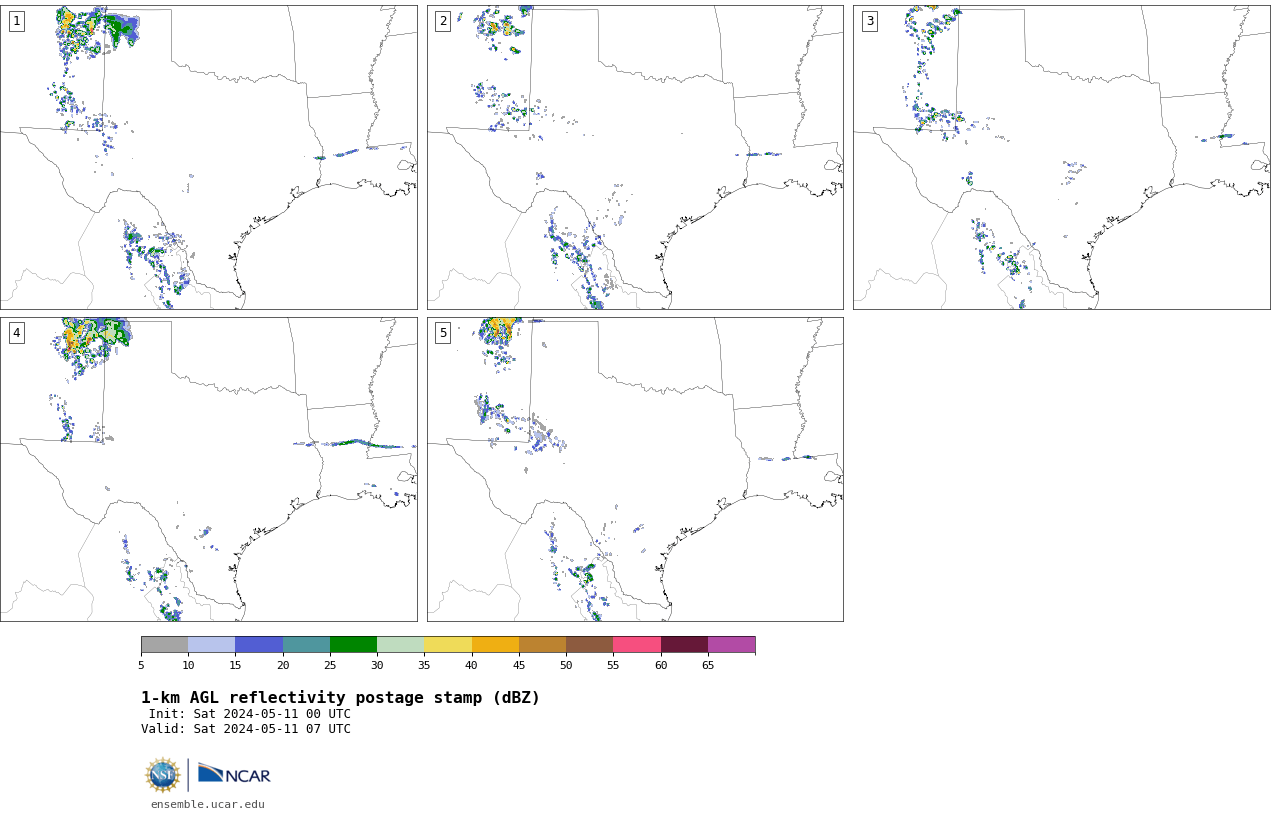Click the colorbar tick label 60

point(661,665)
